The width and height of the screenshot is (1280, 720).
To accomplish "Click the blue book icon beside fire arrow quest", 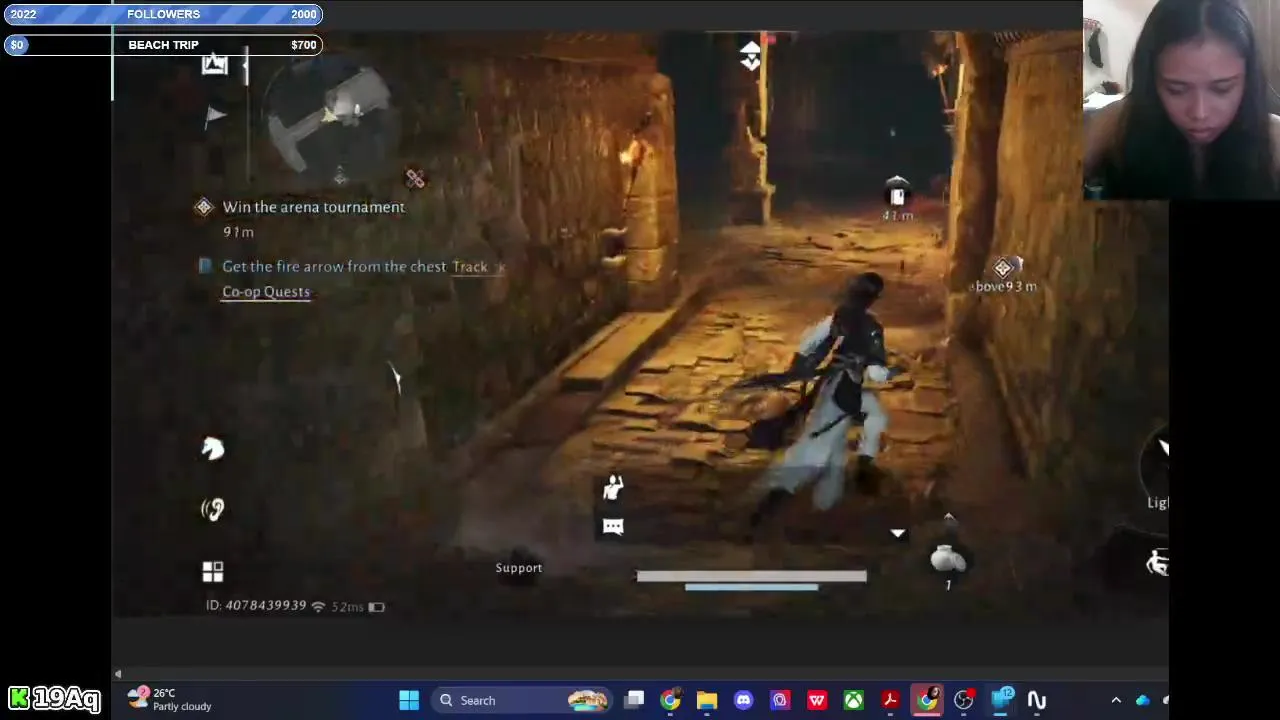I will coord(205,266).
